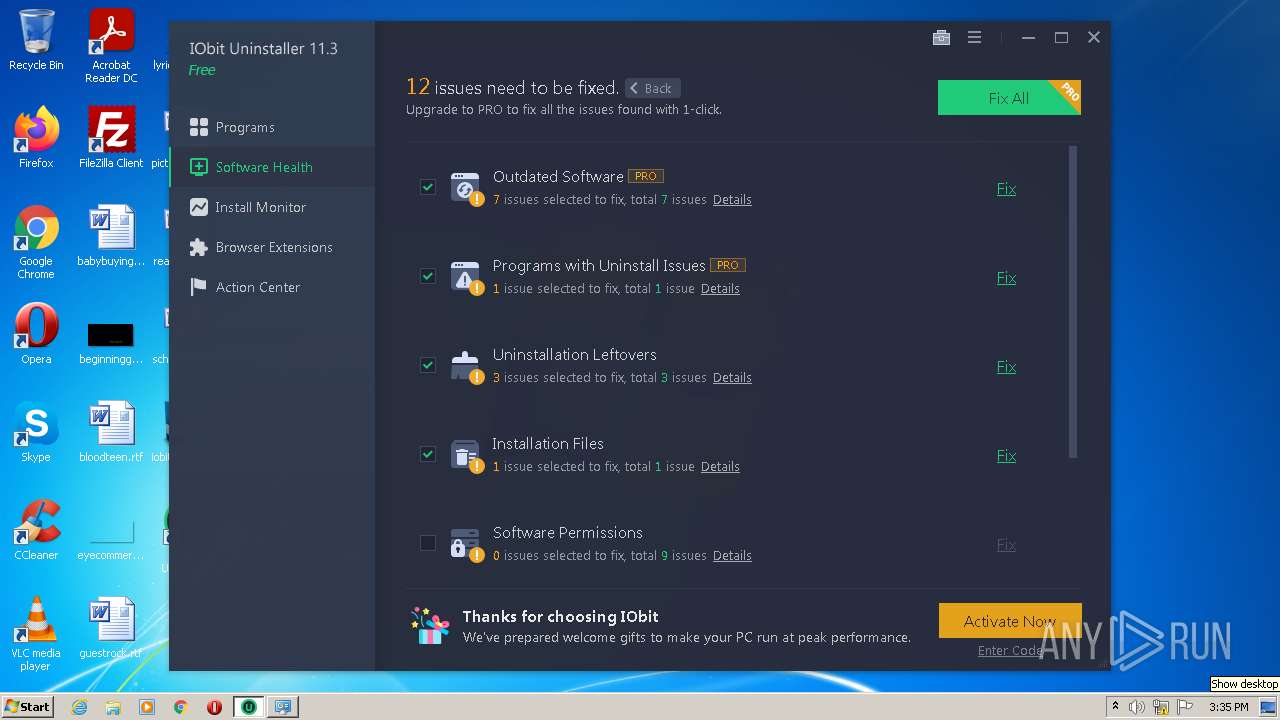Open the Install Monitor section
The height and width of the screenshot is (720, 1280).
pyautogui.click(x=272, y=207)
